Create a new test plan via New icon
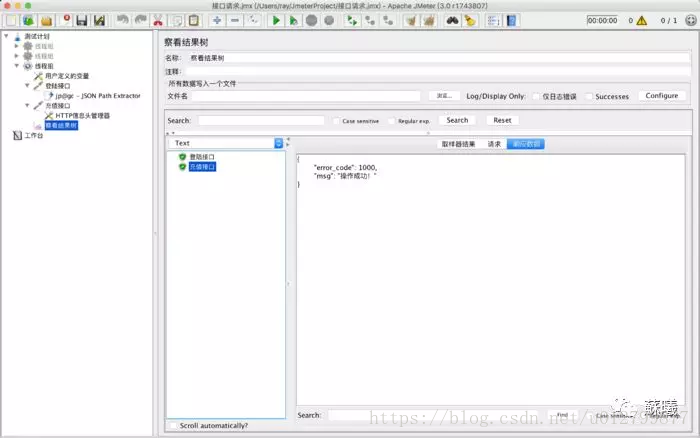 click(11, 21)
